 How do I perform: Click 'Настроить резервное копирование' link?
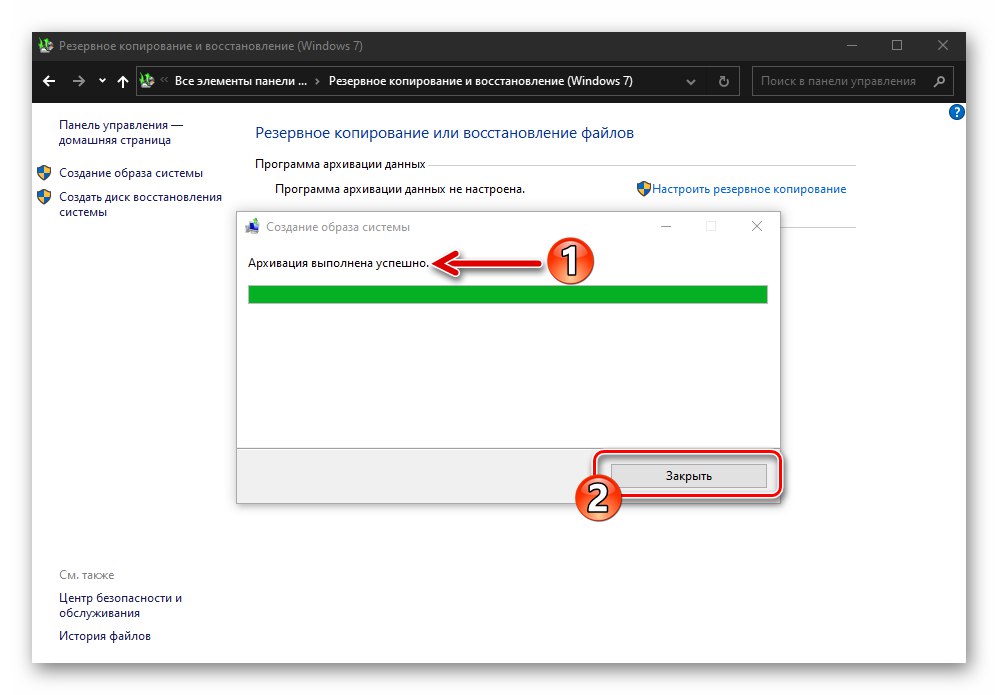point(749,189)
